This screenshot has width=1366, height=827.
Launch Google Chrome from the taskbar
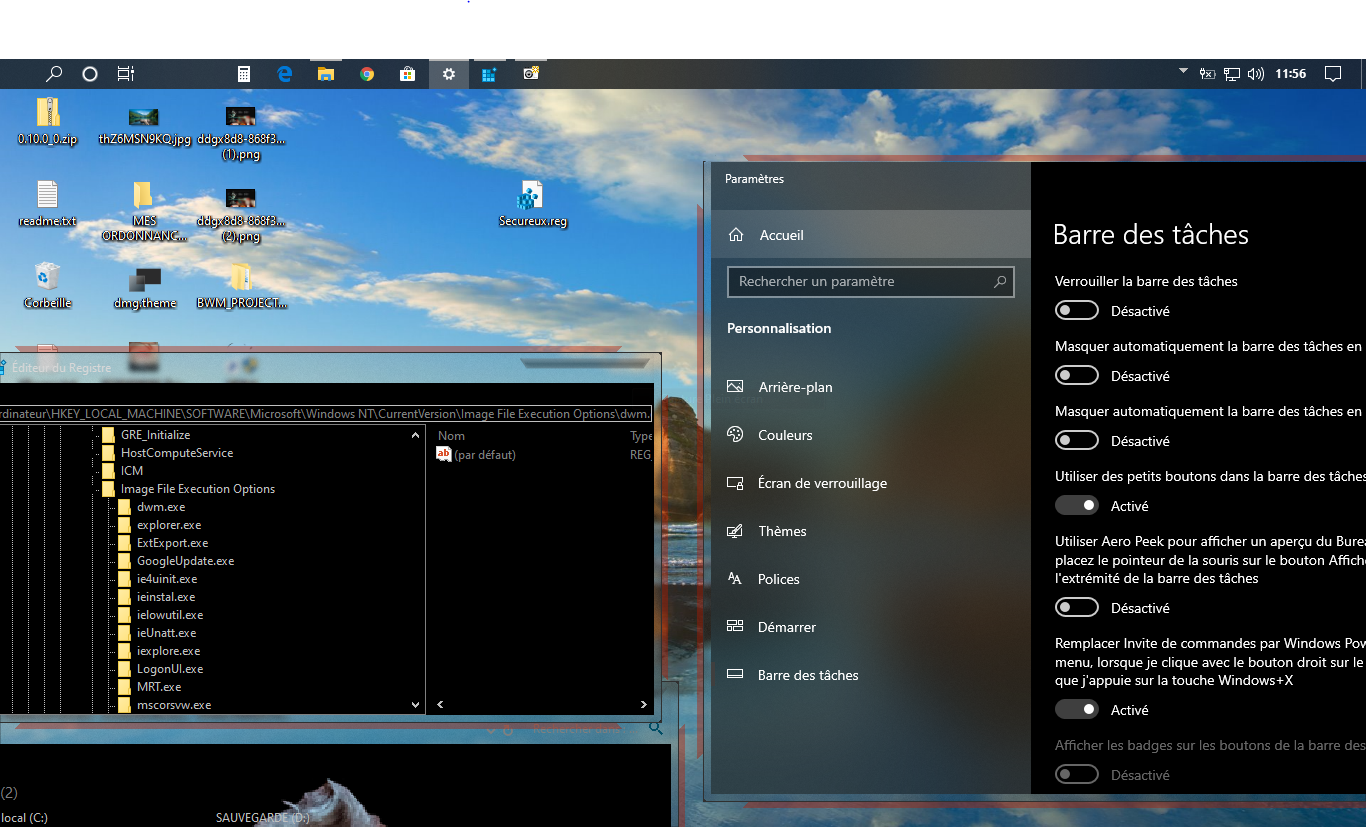coord(367,74)
